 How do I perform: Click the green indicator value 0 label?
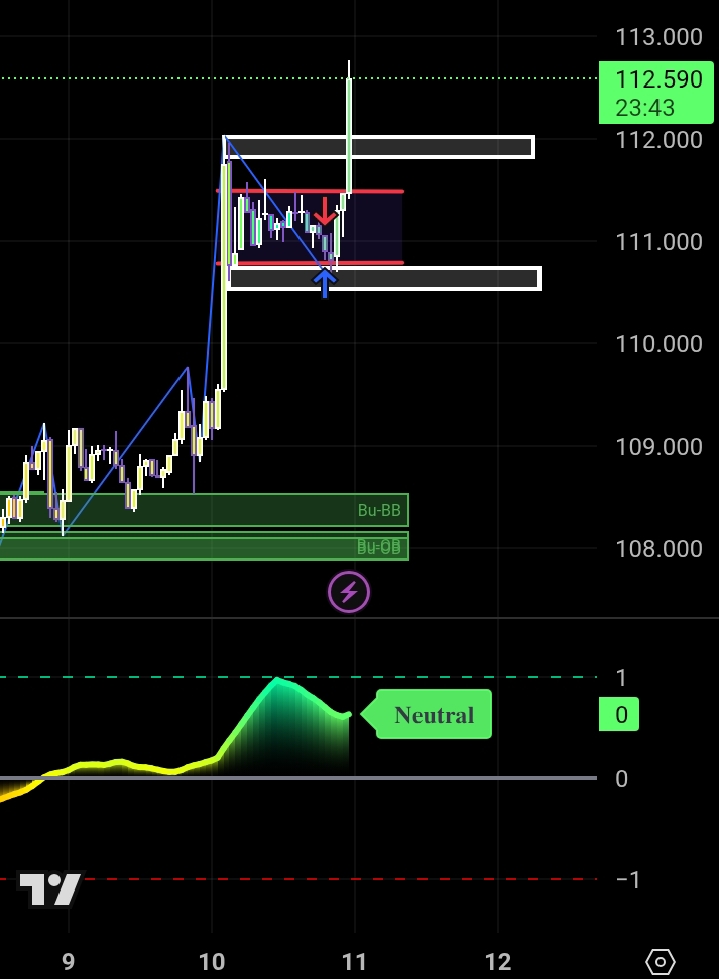(x=620, y=715)
